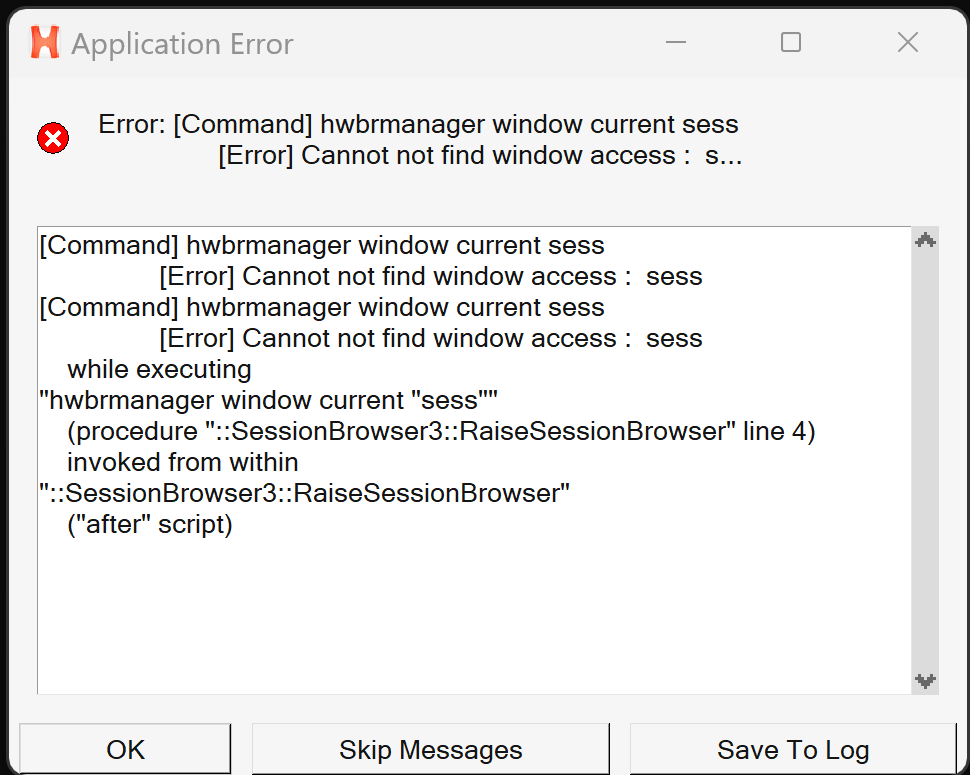The height and width of the screenshot is (775, 970).
Task: Click the red error cross icon
Action: pyautogui.click(x=53, y=138)
